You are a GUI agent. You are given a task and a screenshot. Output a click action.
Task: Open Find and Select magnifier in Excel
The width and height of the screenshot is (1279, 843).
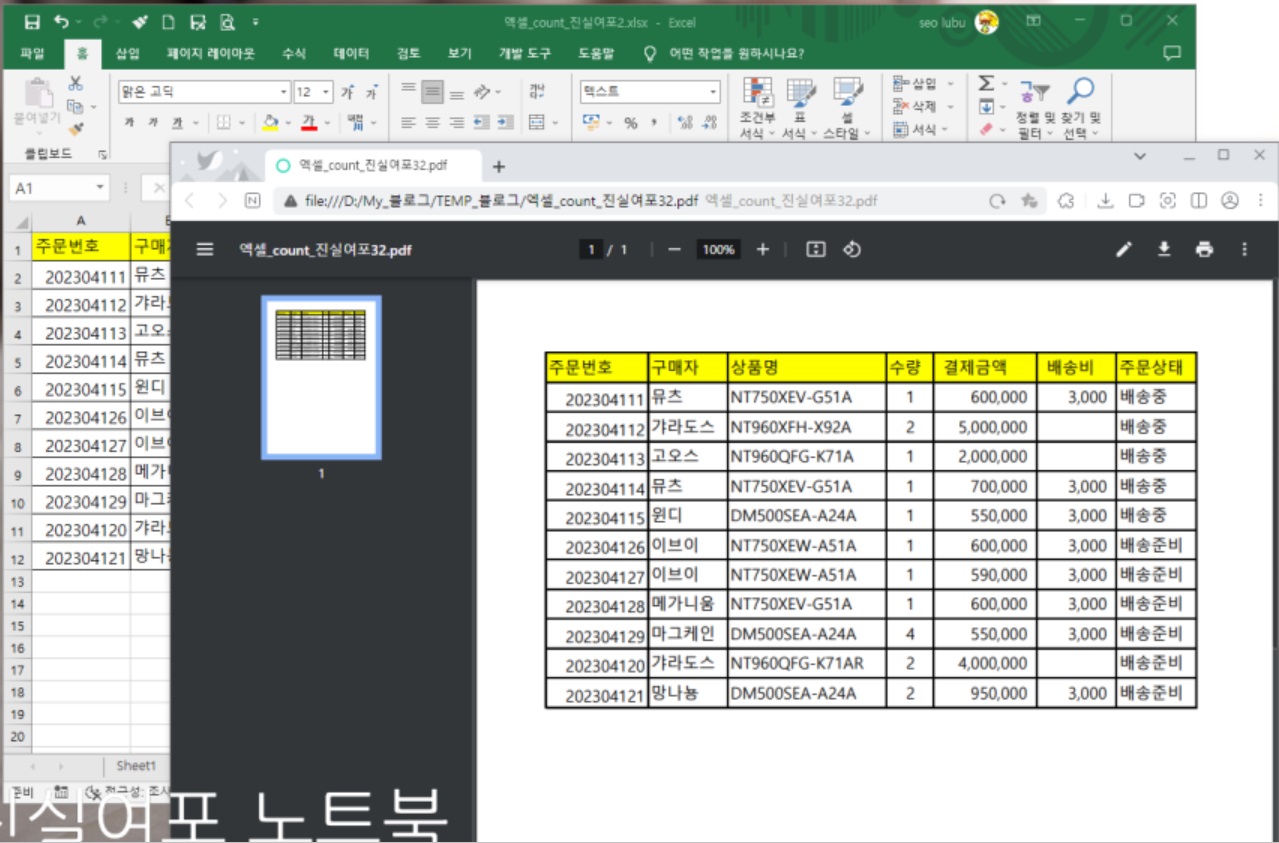pos(1080,109)
